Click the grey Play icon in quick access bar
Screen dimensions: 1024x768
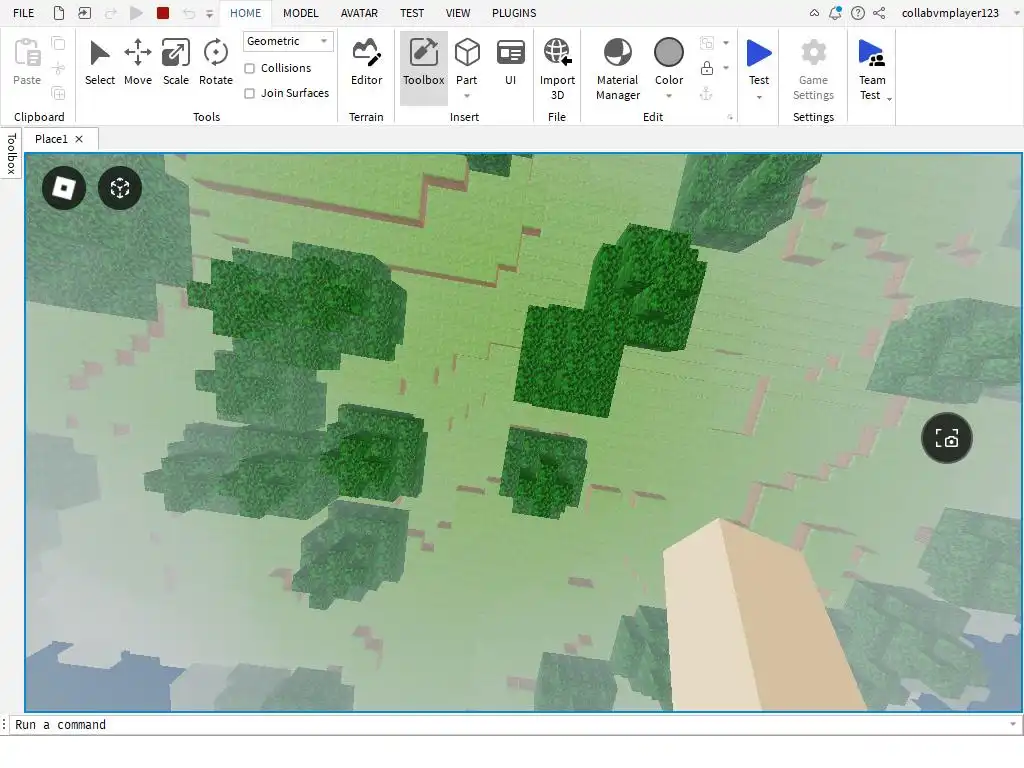(x=136, y=13)
